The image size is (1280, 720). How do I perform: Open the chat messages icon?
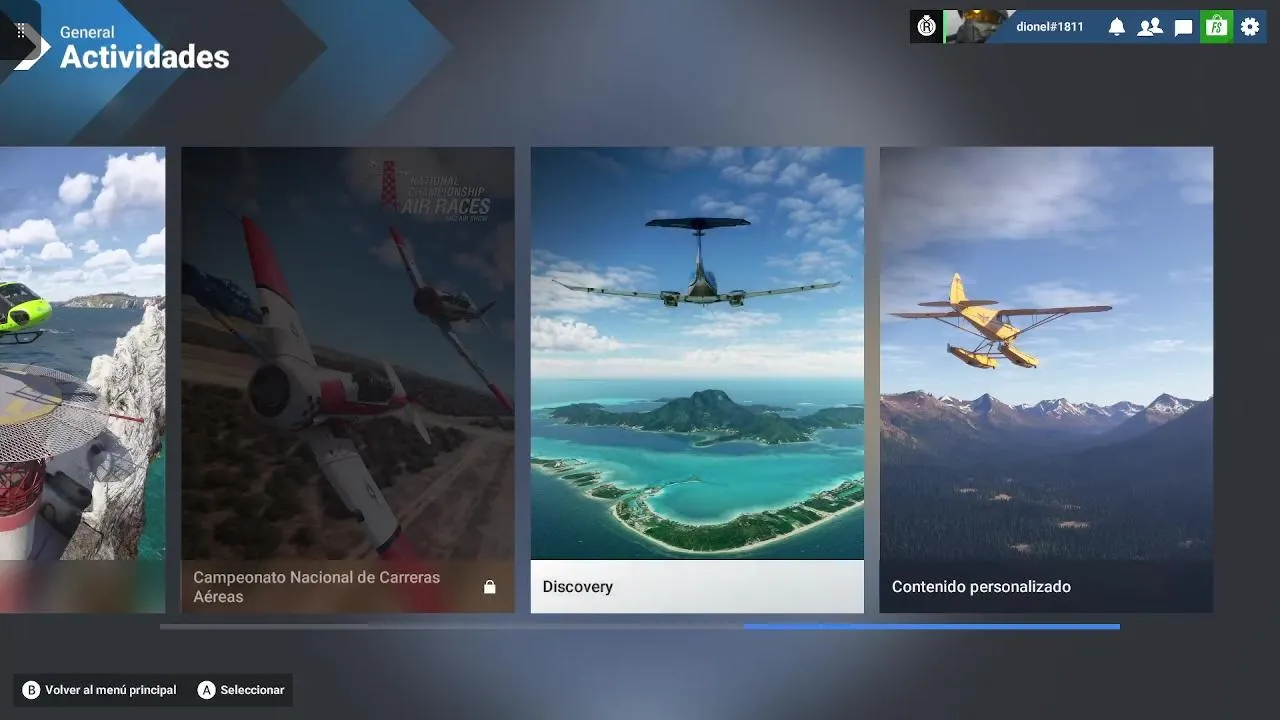[1183, 27]
